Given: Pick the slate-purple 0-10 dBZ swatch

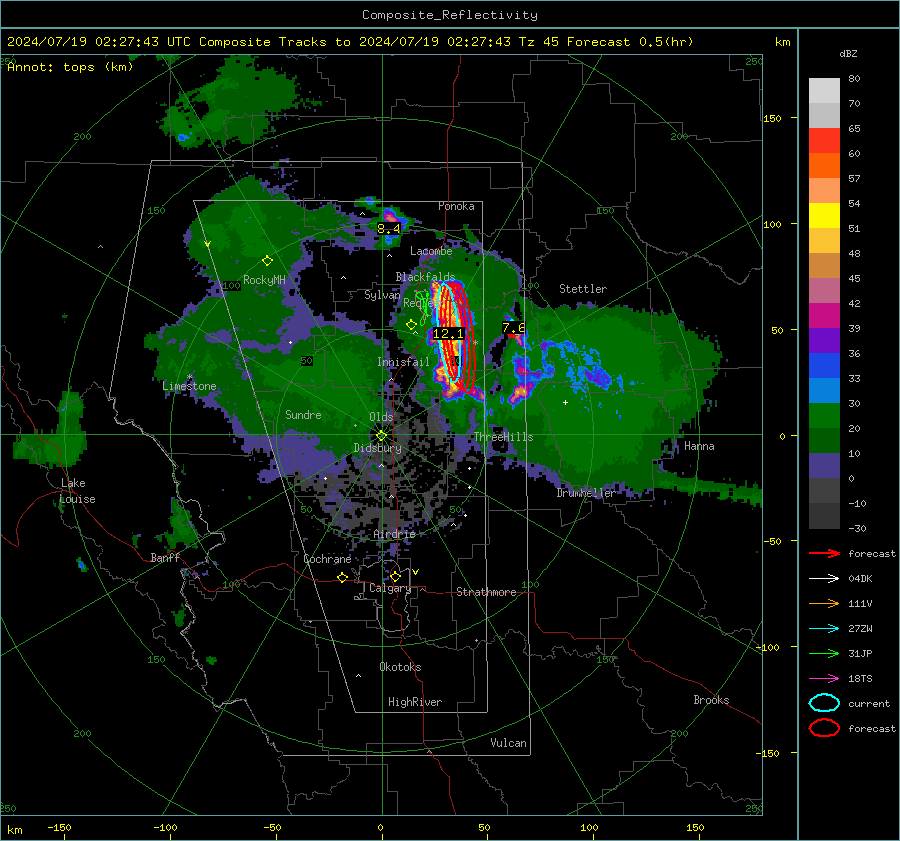Looking at the screenshot, I should pyautogui.click(x=824, y=466).
